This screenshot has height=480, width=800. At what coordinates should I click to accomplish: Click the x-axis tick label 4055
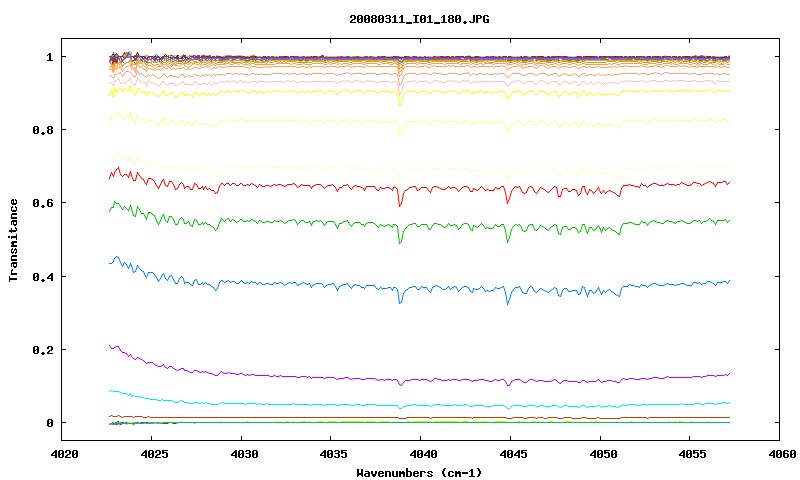[692, 454]
